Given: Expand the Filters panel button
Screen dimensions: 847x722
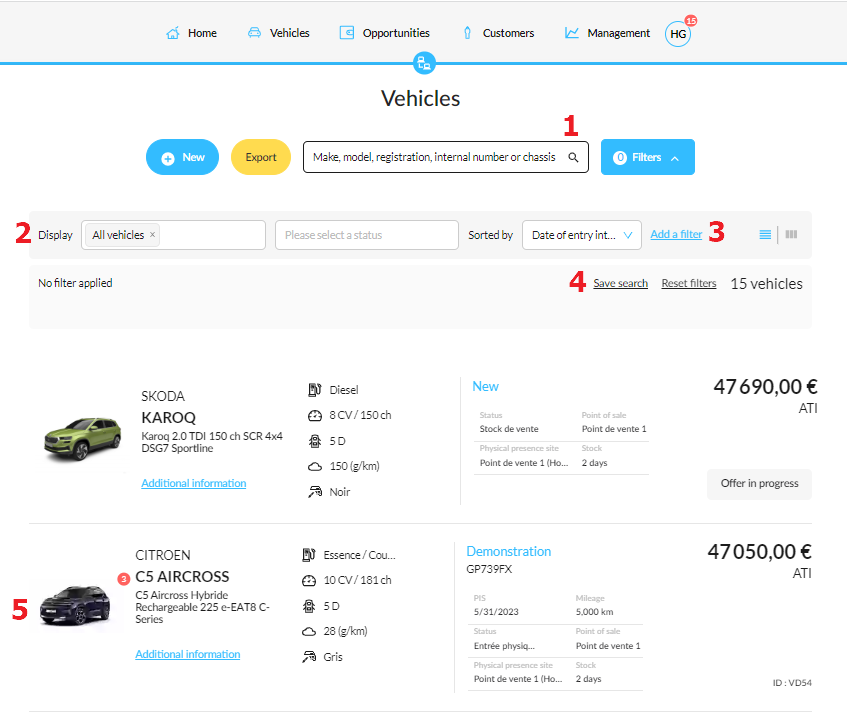Looking at the screenshot, I should point(648,157).
